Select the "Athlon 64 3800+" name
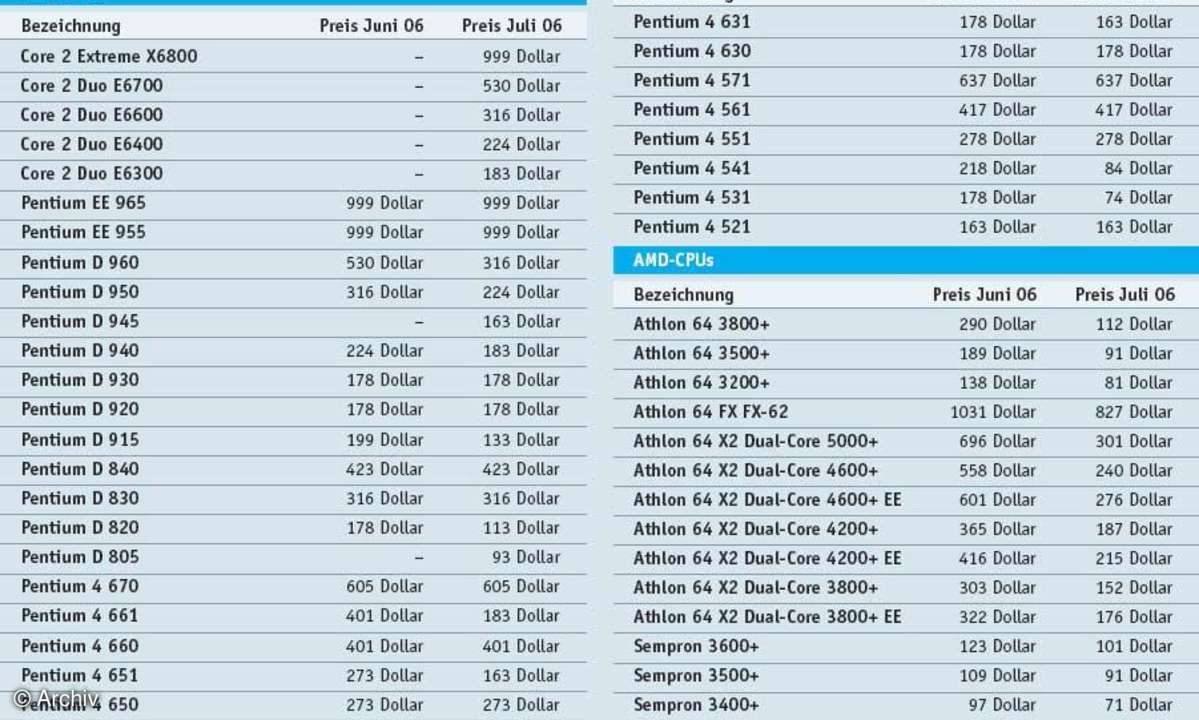Viewport: 1199px width, 720px height. (701, 324)
